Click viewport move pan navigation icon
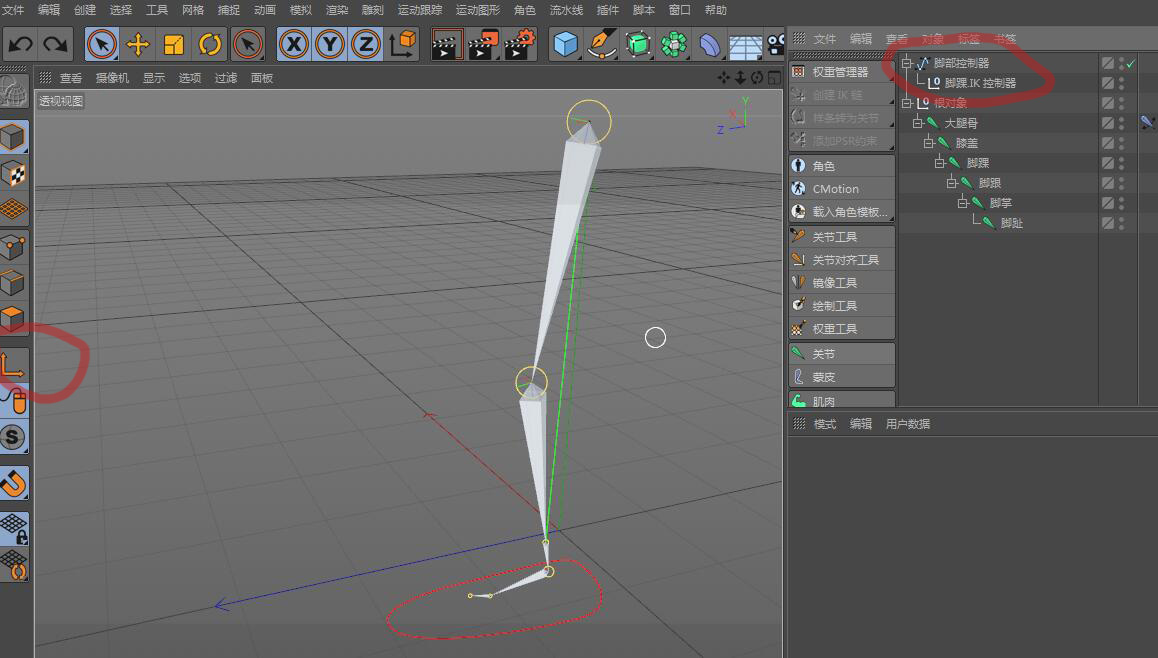This screenshot has width=1158, height=658. (723, 78)
